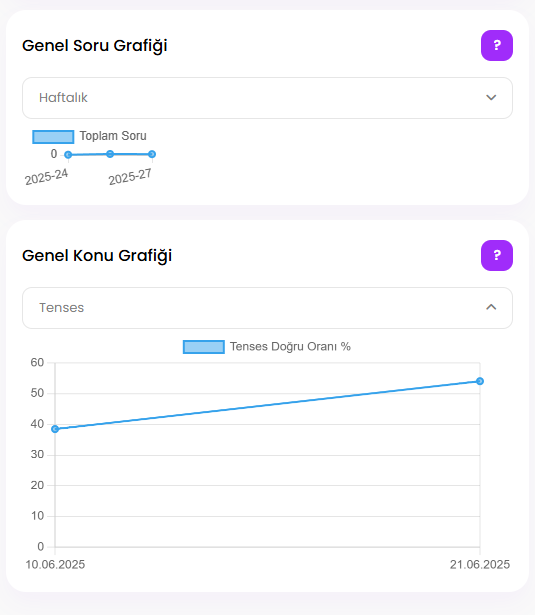Open the Haftalık period dropdown
Screen dimensions: 535x615
pyautogui.click(x=267, y=98)
